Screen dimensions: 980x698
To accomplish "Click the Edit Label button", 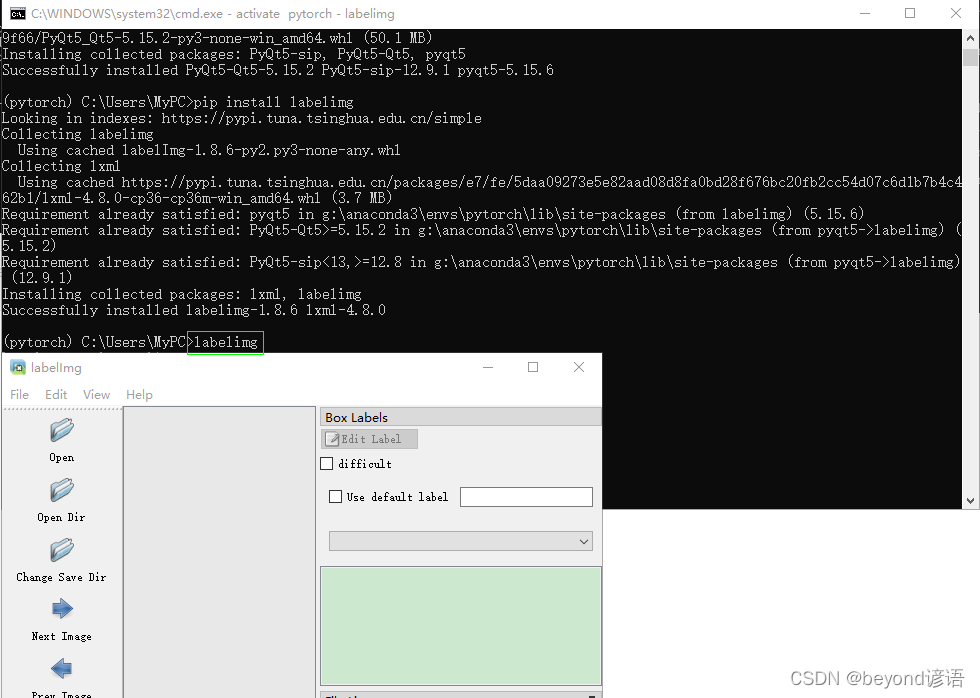I will (x=369, y=439).
